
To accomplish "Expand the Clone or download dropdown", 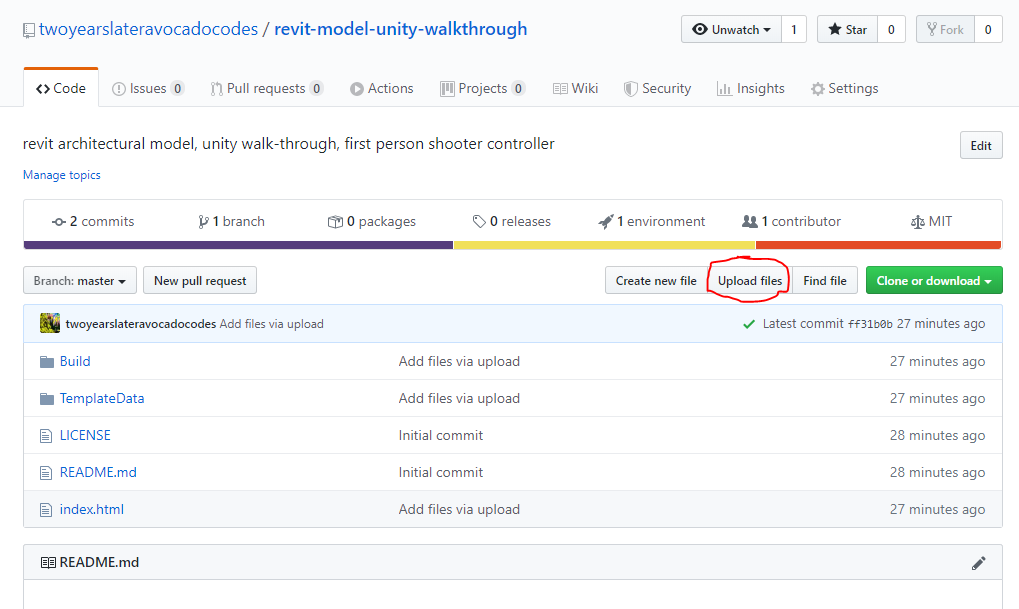I will coord(934,281).
